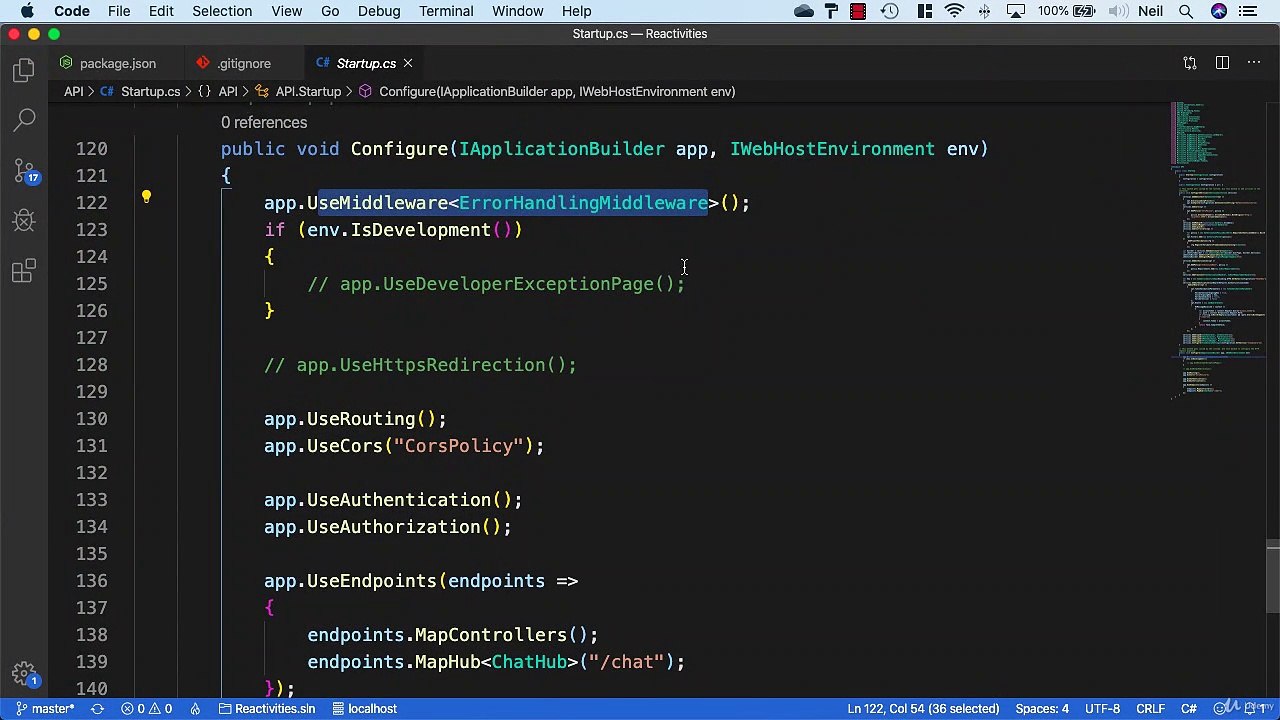Click the synchronize changes icon in status bar
Screen dimensions: 1280x720
(97, 708)
